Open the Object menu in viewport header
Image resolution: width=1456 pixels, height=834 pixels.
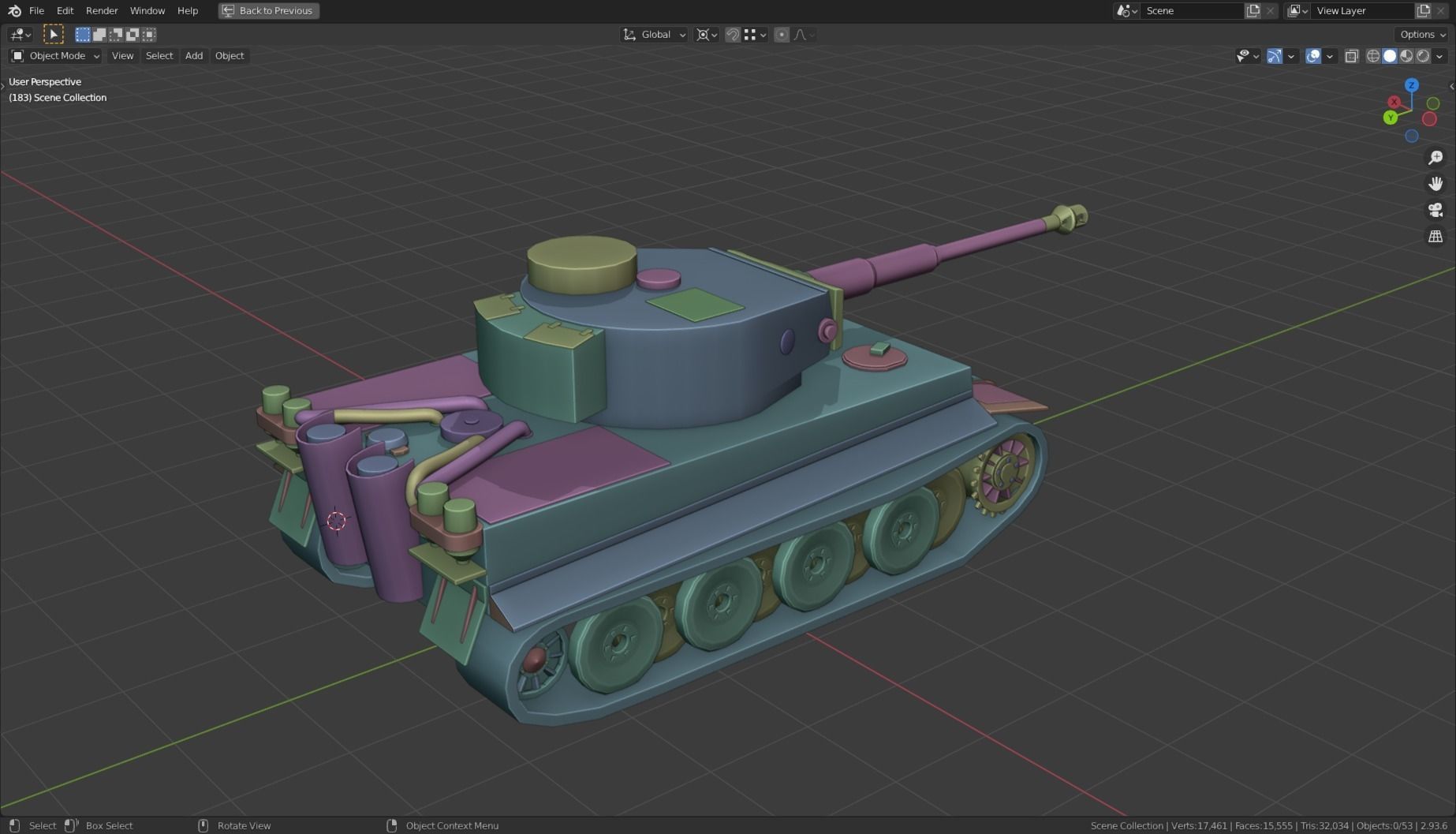(230, 56)
